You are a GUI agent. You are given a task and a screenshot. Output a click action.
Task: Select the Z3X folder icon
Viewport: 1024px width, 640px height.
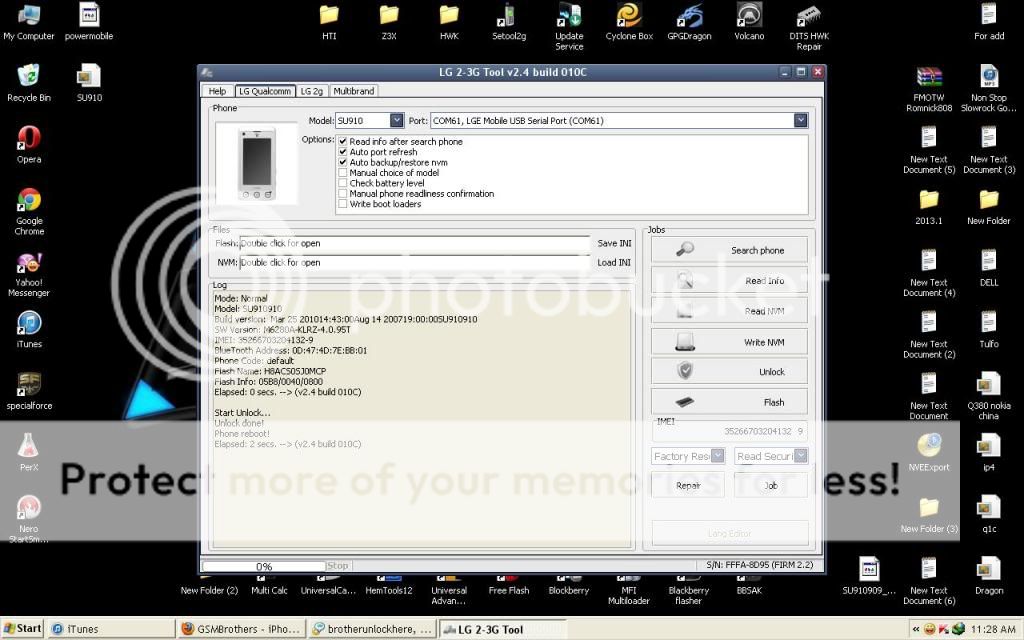pos(389,22)
